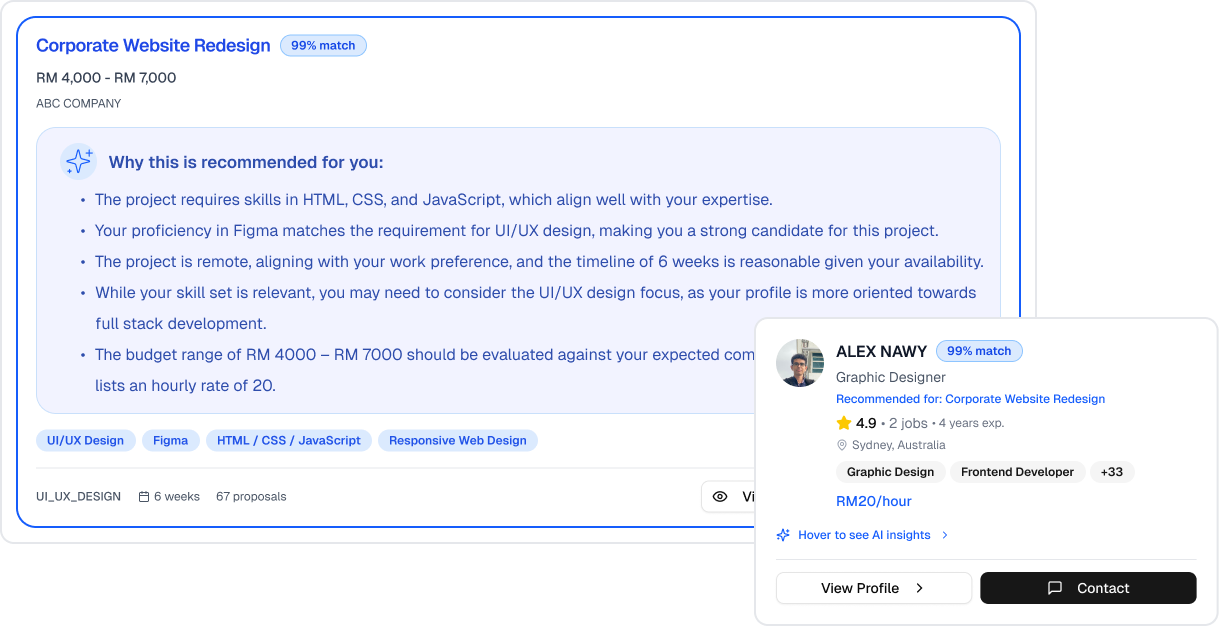Select the Figma skill tag

[x=170, y=441]
